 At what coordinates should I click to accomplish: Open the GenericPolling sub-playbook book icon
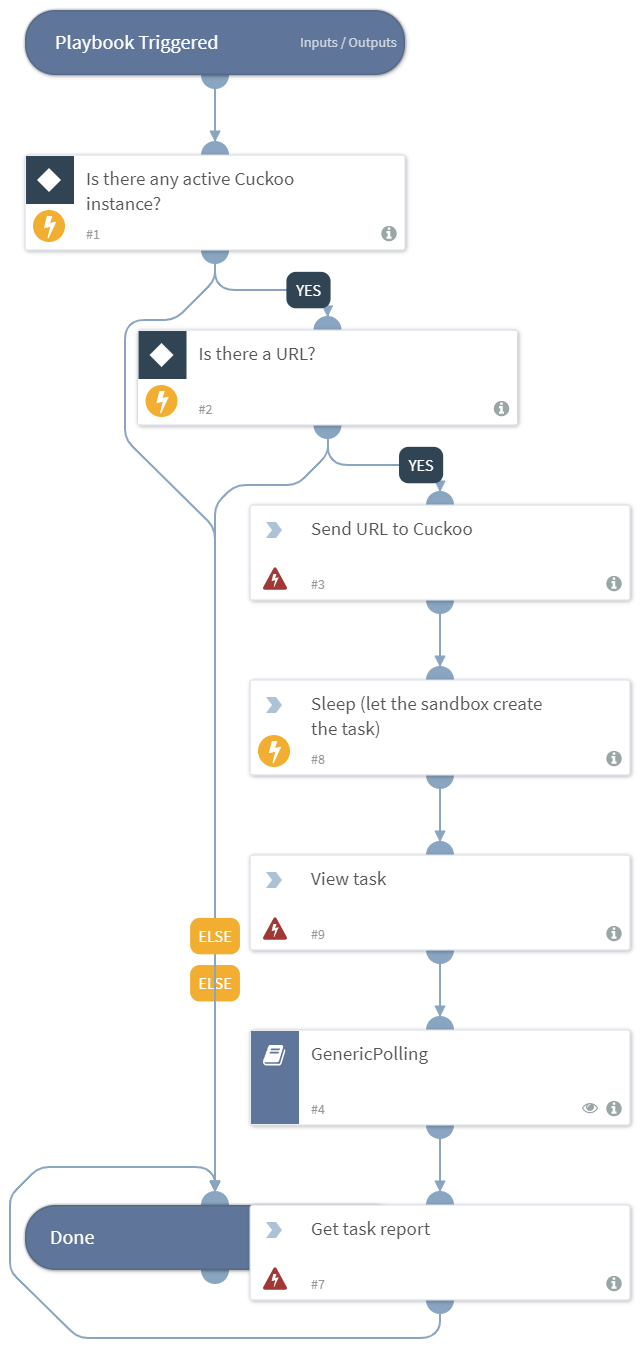tap(274, 1056)
